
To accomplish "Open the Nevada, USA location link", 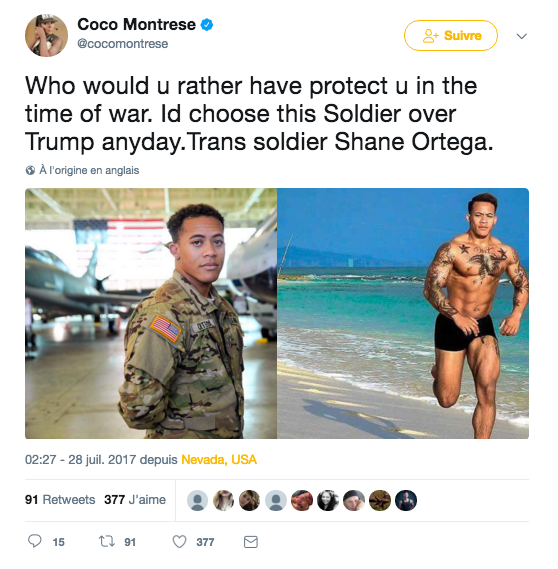I will click(x=219, y=460).
